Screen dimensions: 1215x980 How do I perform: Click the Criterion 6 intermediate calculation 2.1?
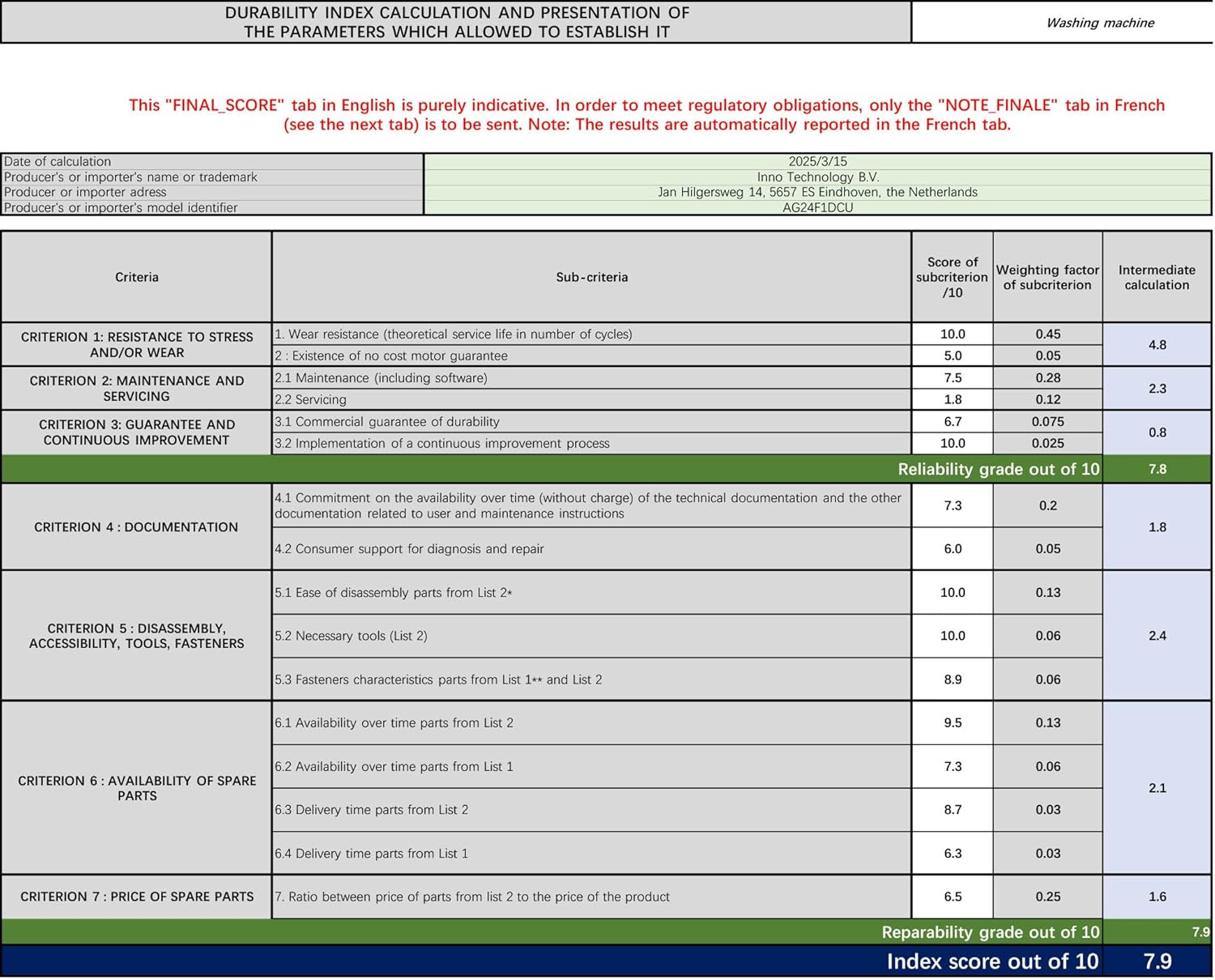[x=1157, y=788]
